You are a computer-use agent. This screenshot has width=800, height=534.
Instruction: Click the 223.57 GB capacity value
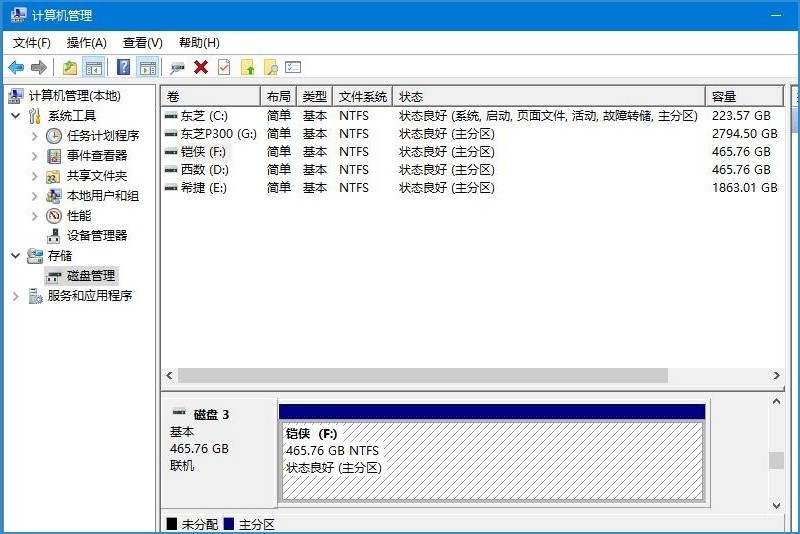741,116
